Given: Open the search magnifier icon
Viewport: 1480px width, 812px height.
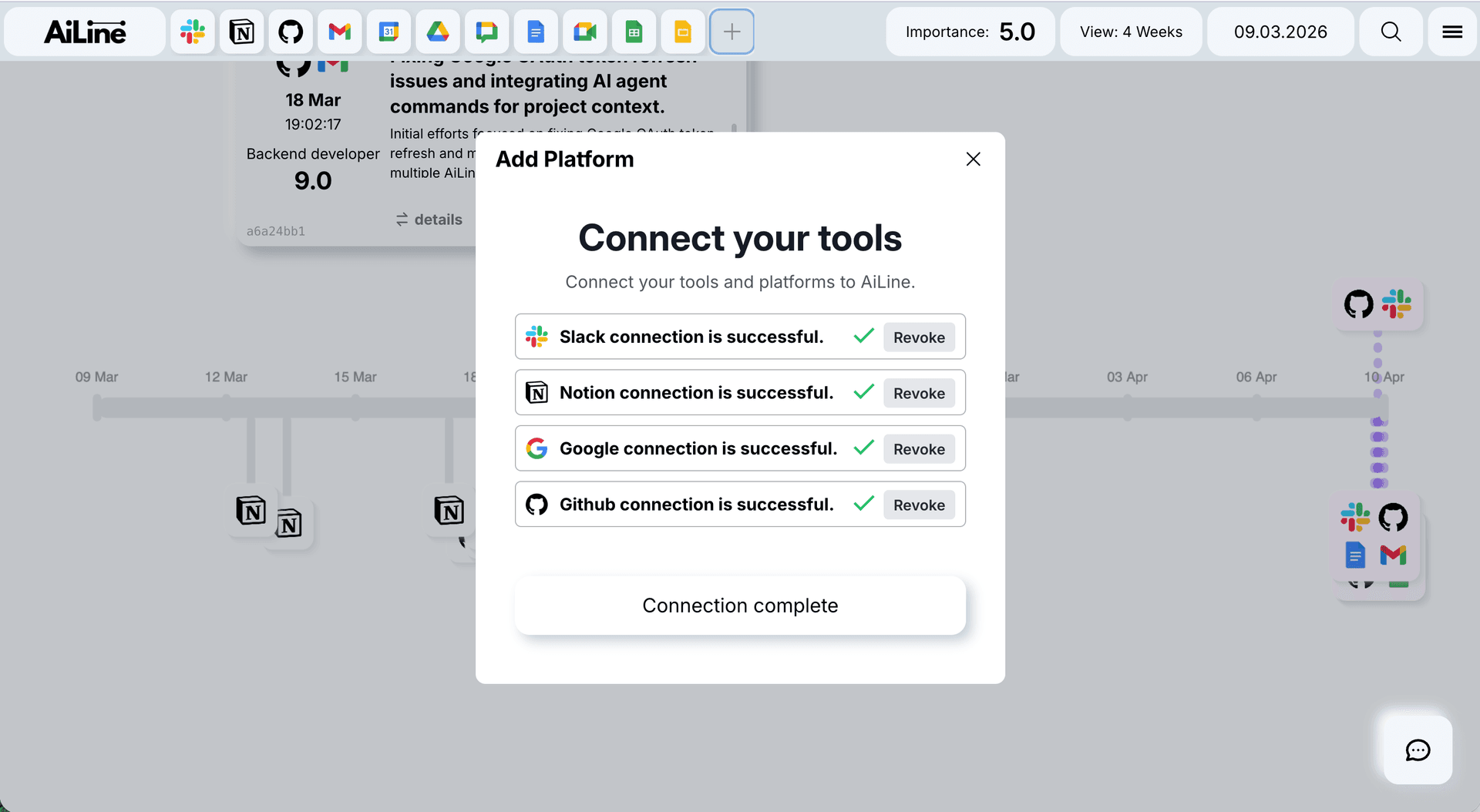Looking at the screenshot, I should (1391, 32).
